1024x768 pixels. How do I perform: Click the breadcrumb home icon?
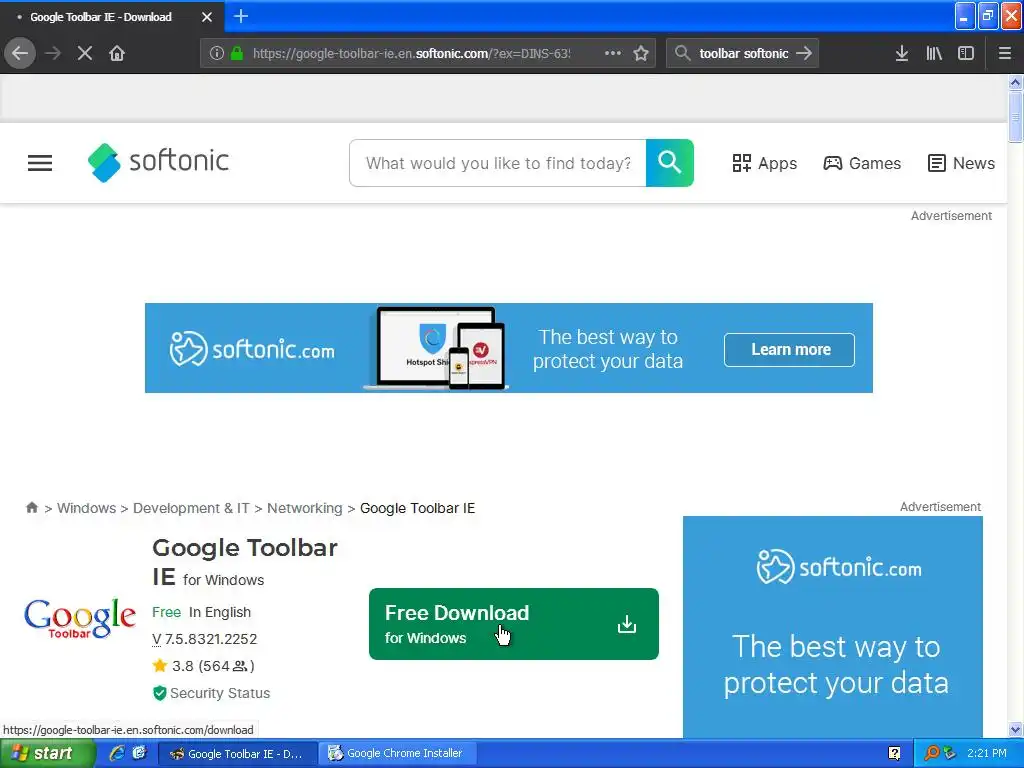pos(31,507)
